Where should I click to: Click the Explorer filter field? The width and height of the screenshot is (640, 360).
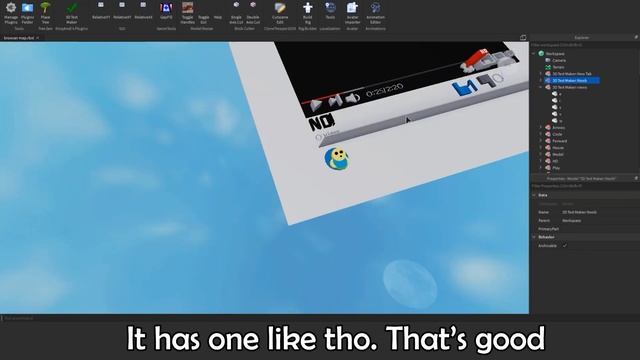tap(584, 45)
